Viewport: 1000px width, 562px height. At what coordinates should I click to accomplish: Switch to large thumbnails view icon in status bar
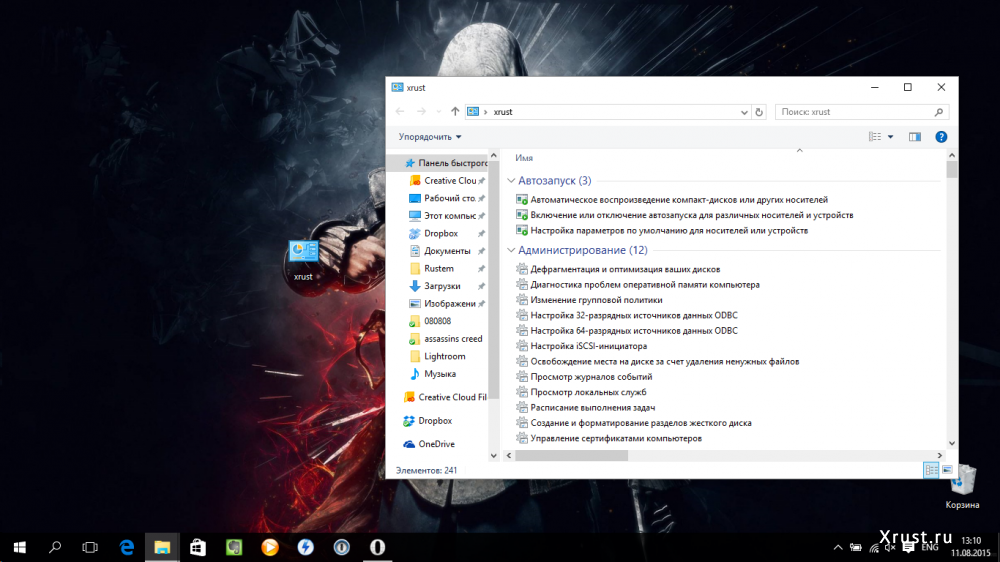point(947,471)
